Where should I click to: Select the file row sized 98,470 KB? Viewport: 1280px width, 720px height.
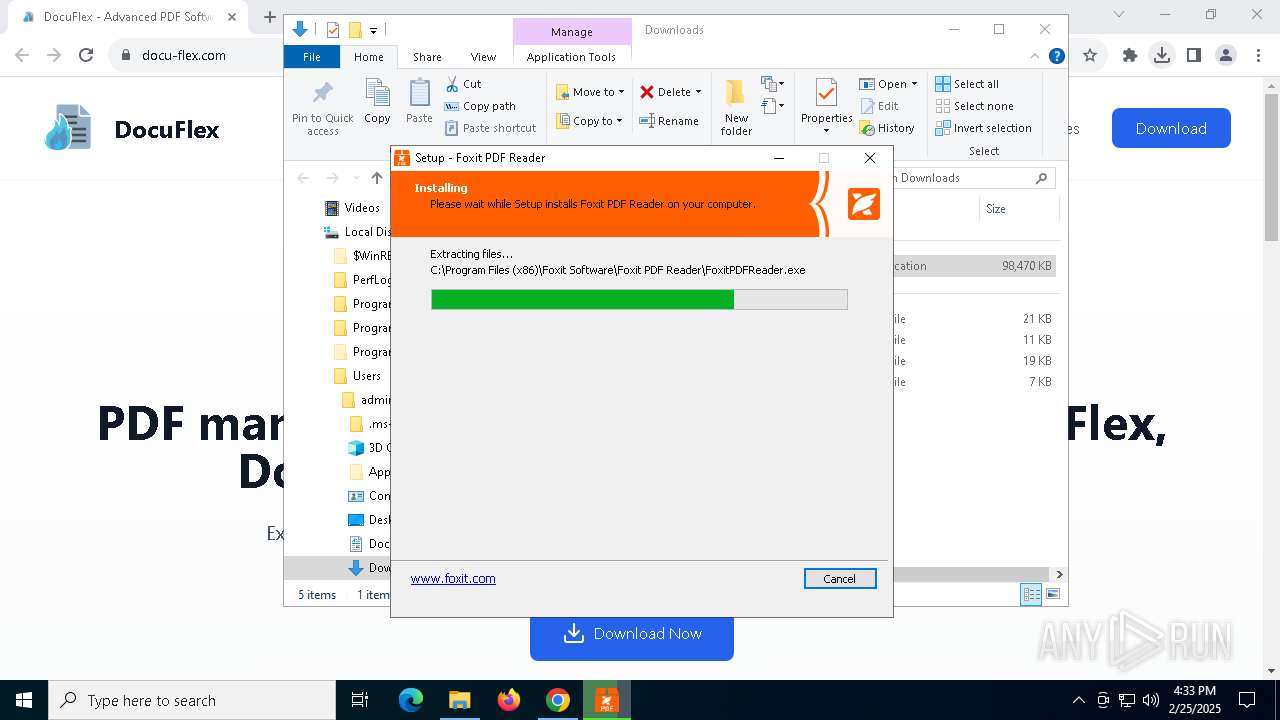[974, 266]
